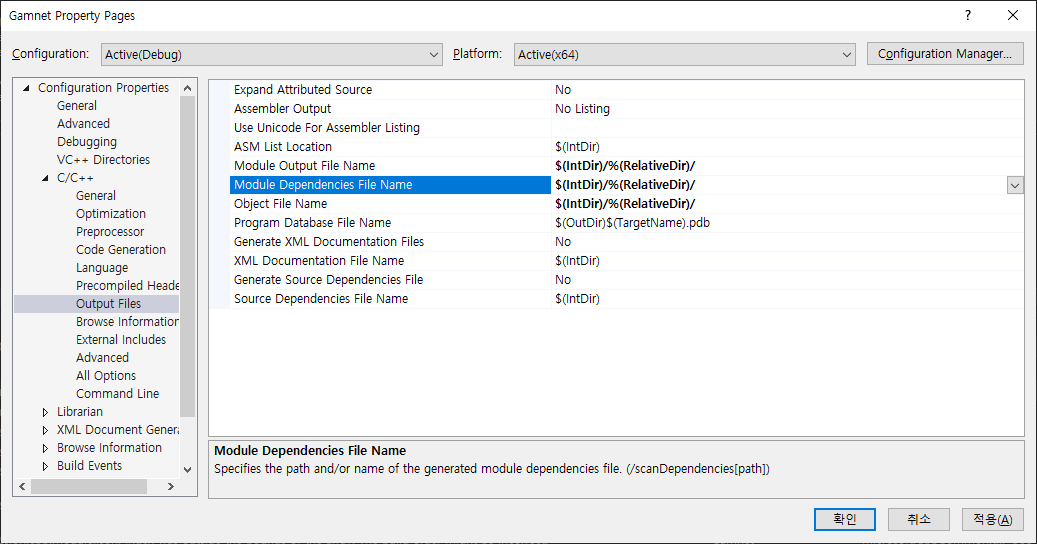Open the Platform dropdown
The width and height of the screenshot is (1037, 544).
(x=684, y=54)
